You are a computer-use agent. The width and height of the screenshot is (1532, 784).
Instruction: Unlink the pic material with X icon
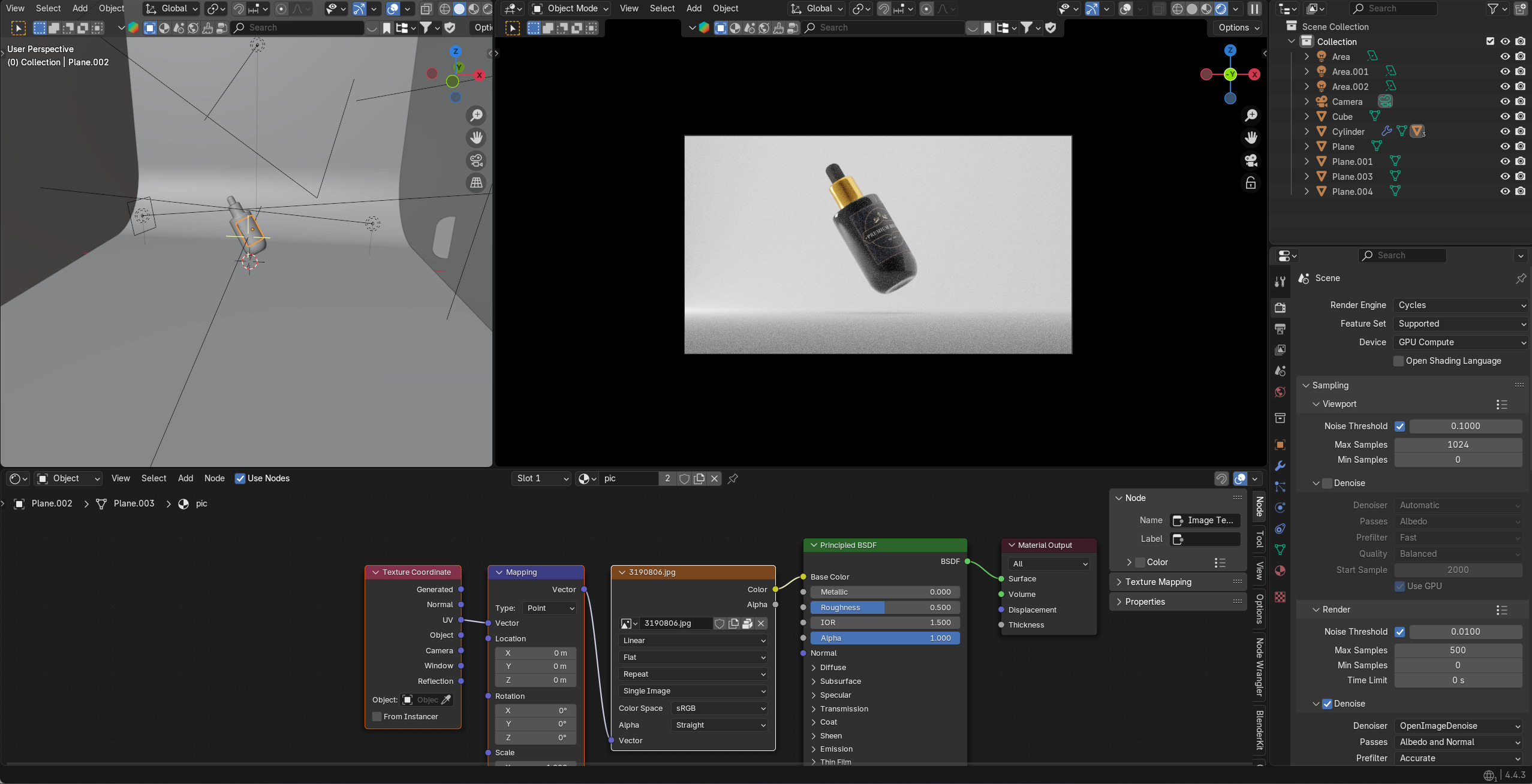[714, 478]
